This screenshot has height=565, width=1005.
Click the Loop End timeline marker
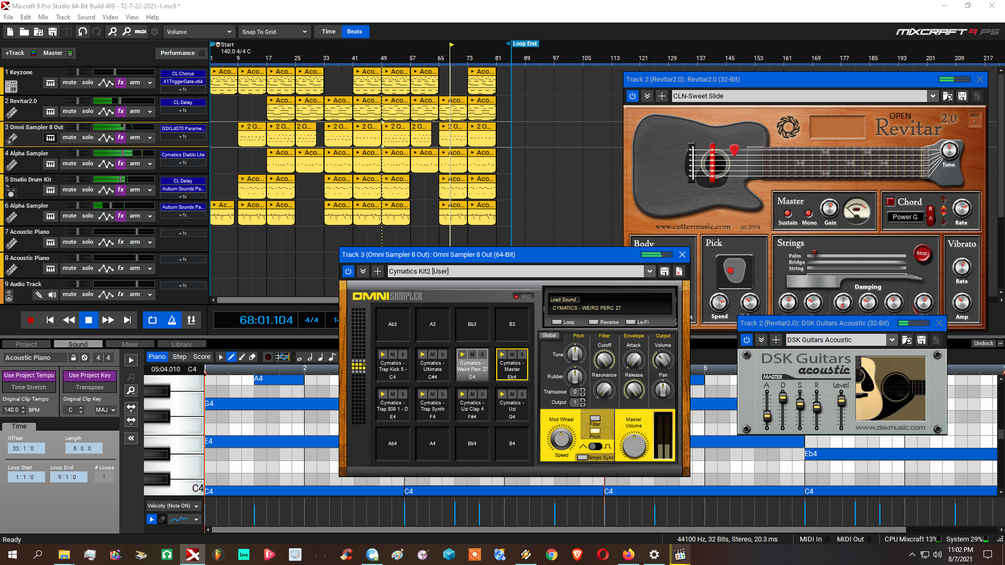click(x=524, y=44)
